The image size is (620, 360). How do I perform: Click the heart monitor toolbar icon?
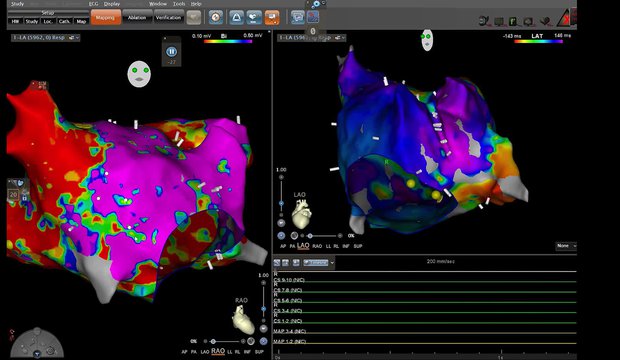254,17
